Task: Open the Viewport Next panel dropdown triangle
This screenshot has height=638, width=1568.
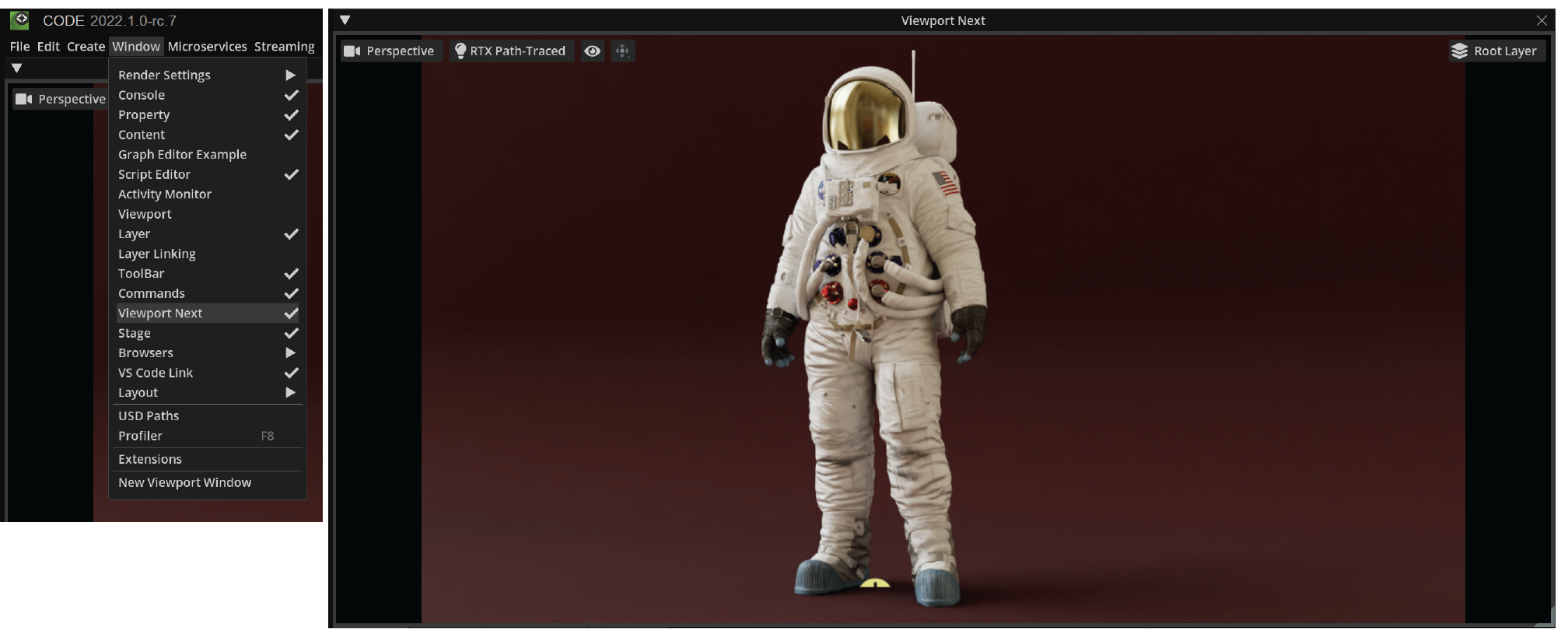Action: pyautogui.click(x=345, y=21)
